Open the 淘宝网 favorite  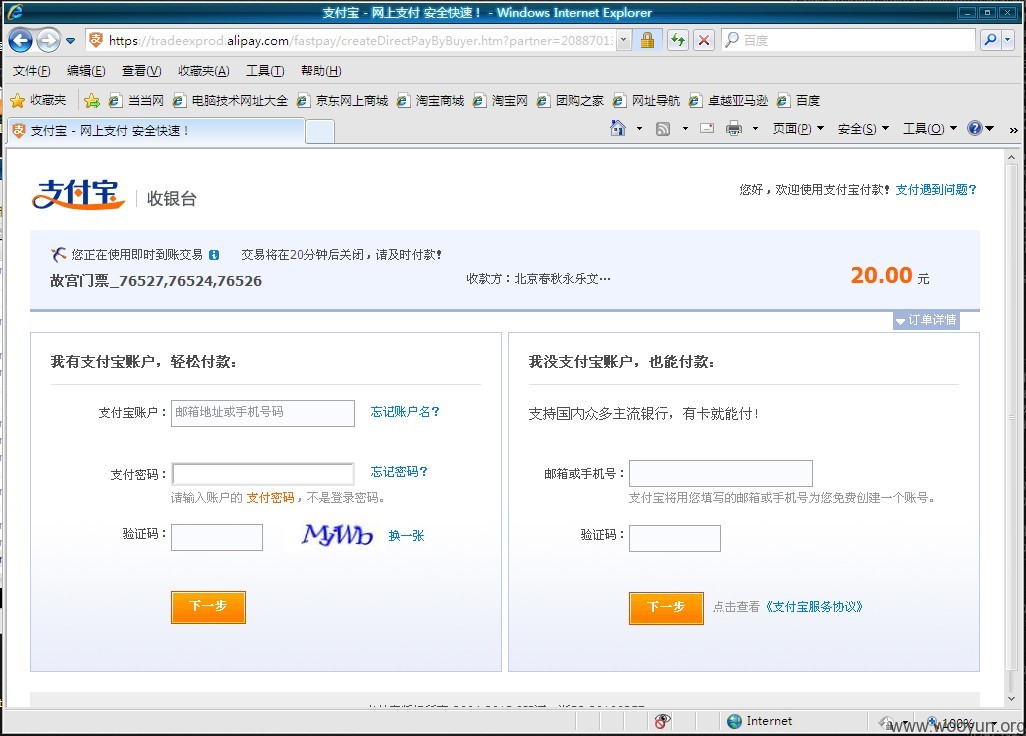[x=500, y=100]
